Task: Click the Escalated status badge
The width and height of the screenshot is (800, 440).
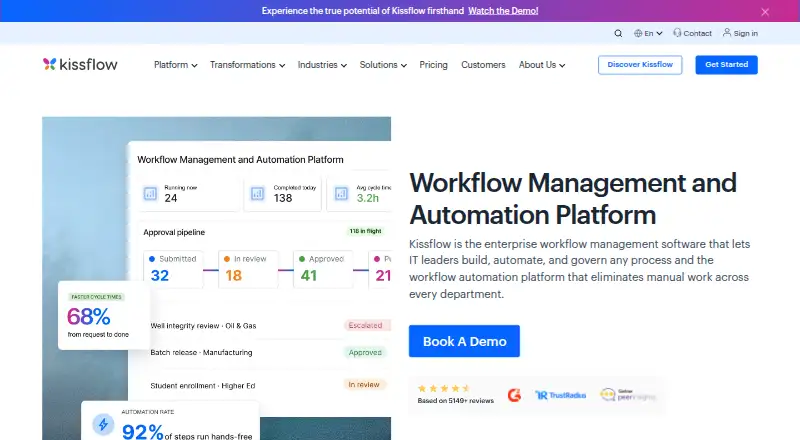Action: pyautogui.click(x=366, y=325)
